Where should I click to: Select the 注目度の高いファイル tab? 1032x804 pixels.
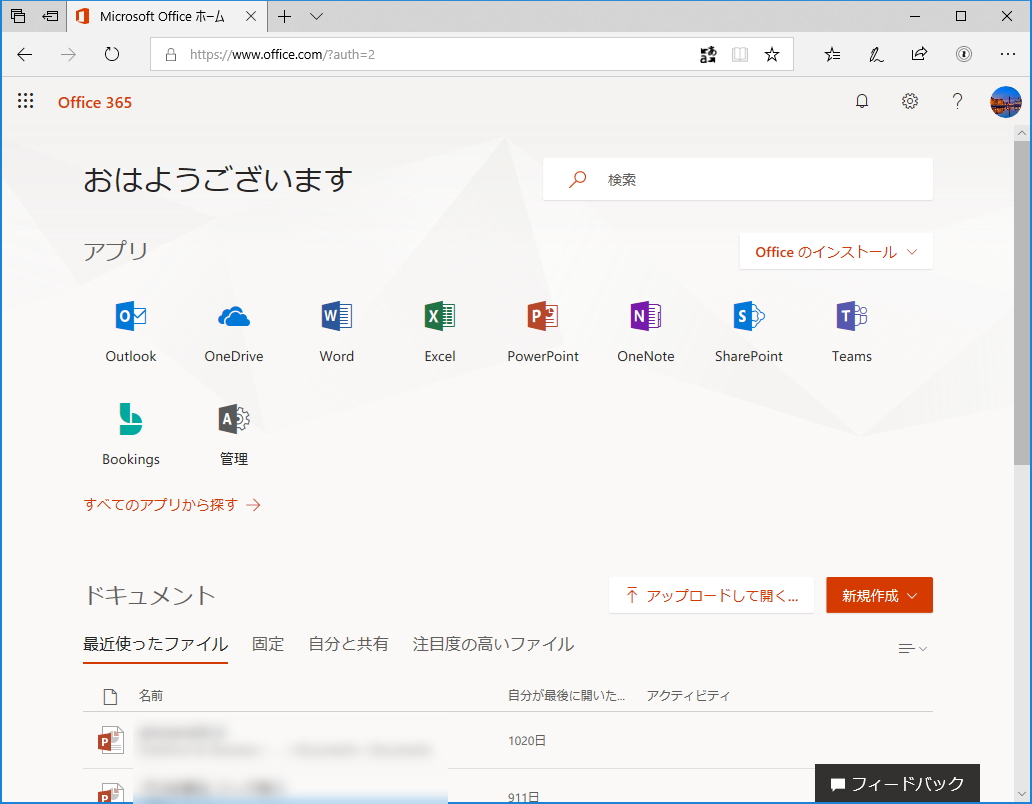[x=492, y=644]
